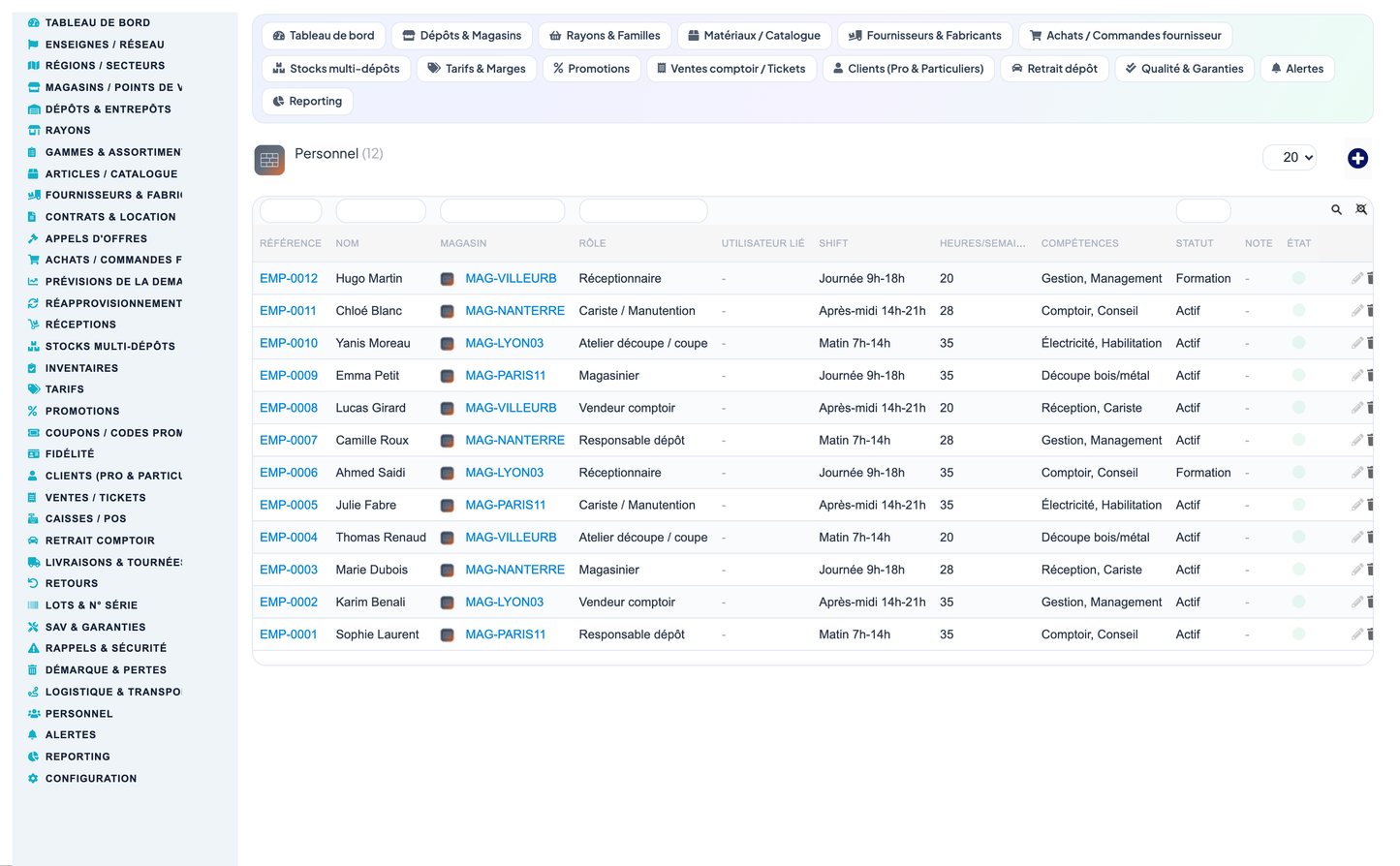Screen dimensions: 1400x866
Task: Open the Stocks multi-dépôts tab
Action: (x=336, y=69)
